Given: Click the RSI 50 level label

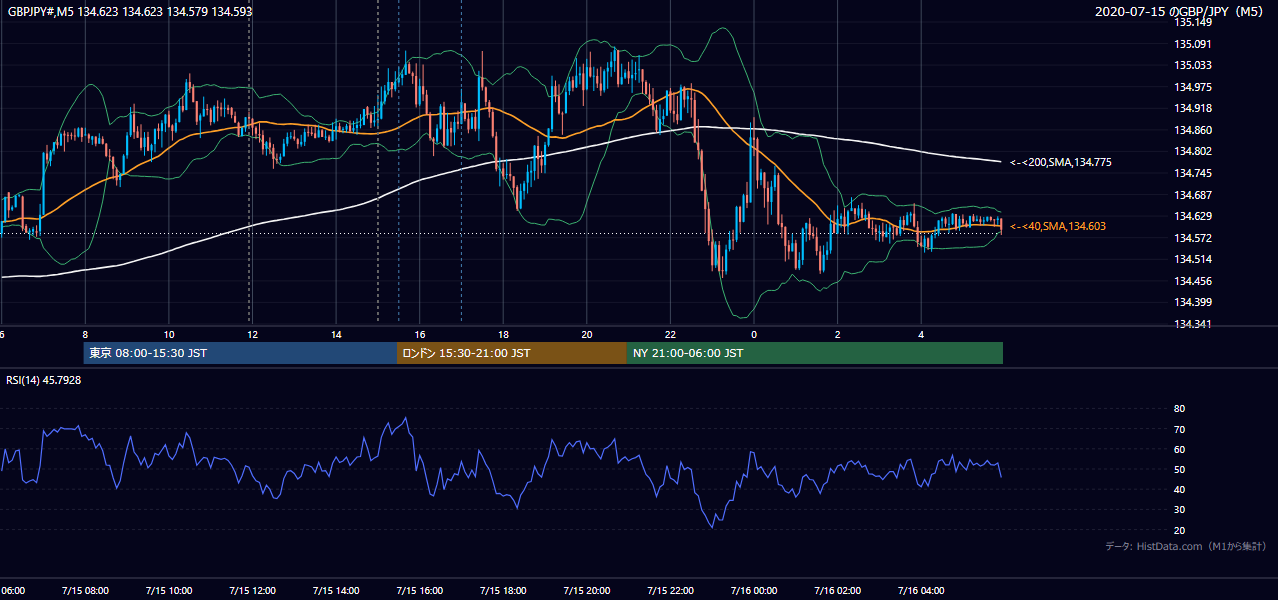Looking at the screenshot, I should (1179, 469).
